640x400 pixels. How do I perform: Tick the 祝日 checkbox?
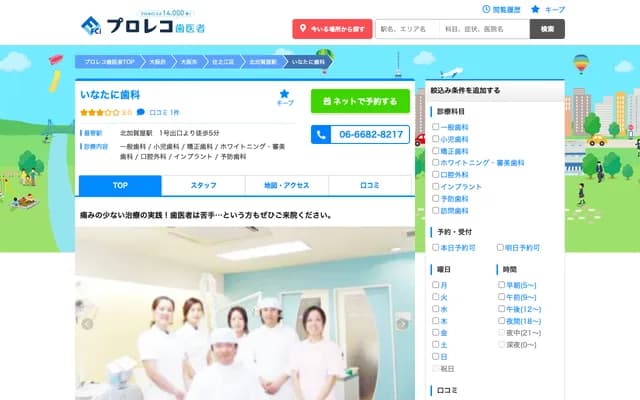436,369
